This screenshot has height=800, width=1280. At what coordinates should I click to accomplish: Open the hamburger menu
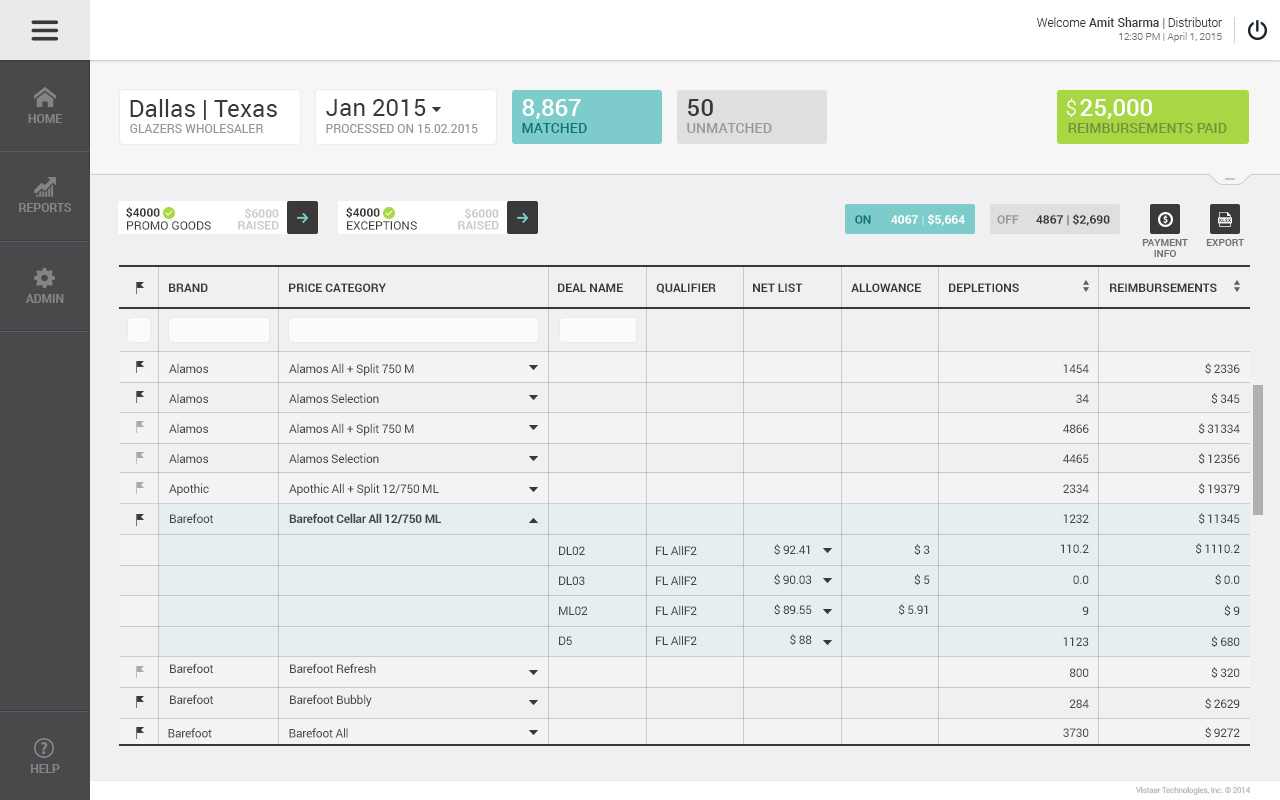tap(44, 30)
